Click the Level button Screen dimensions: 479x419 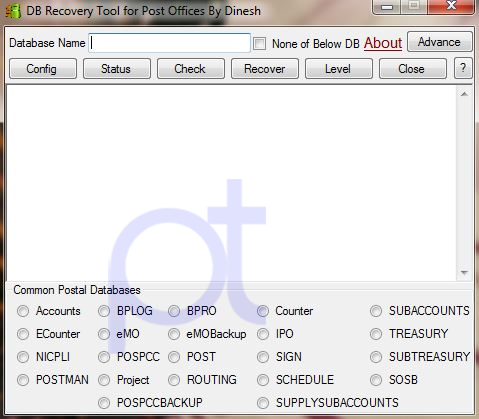coord(339,69)
